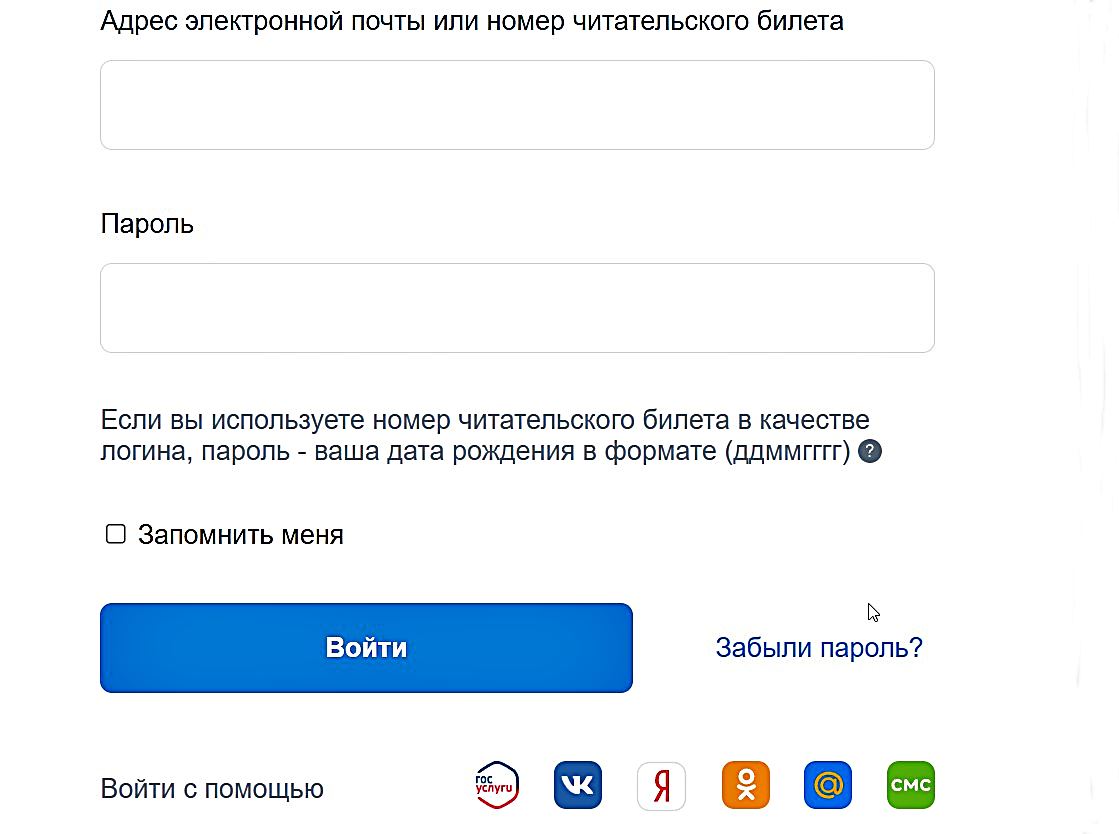The width and height of the screenshot is (1119, 834).
Task: Click the Пароль field label
Action: [147, 224]
